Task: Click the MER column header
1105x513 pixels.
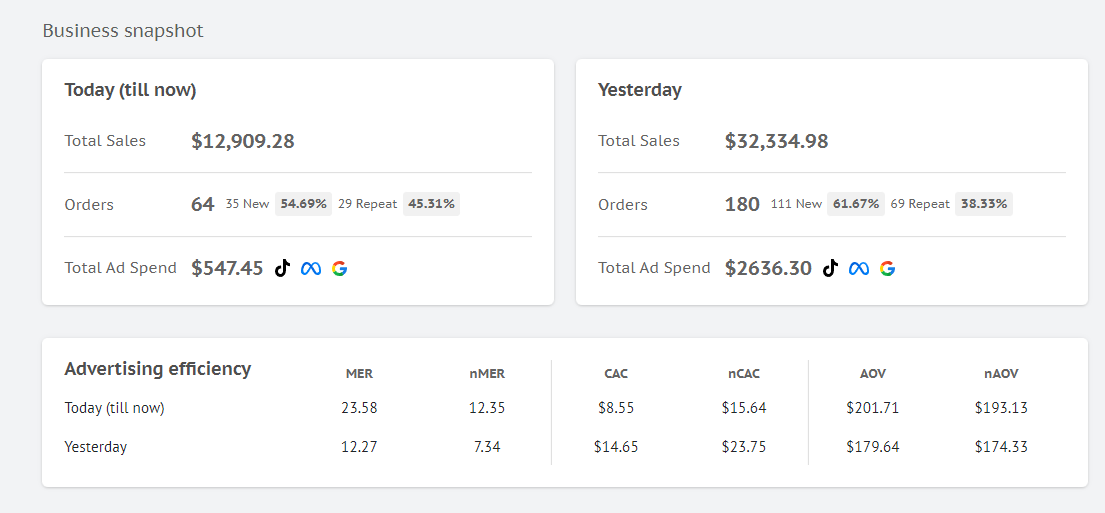Action: tap(359, 374)
